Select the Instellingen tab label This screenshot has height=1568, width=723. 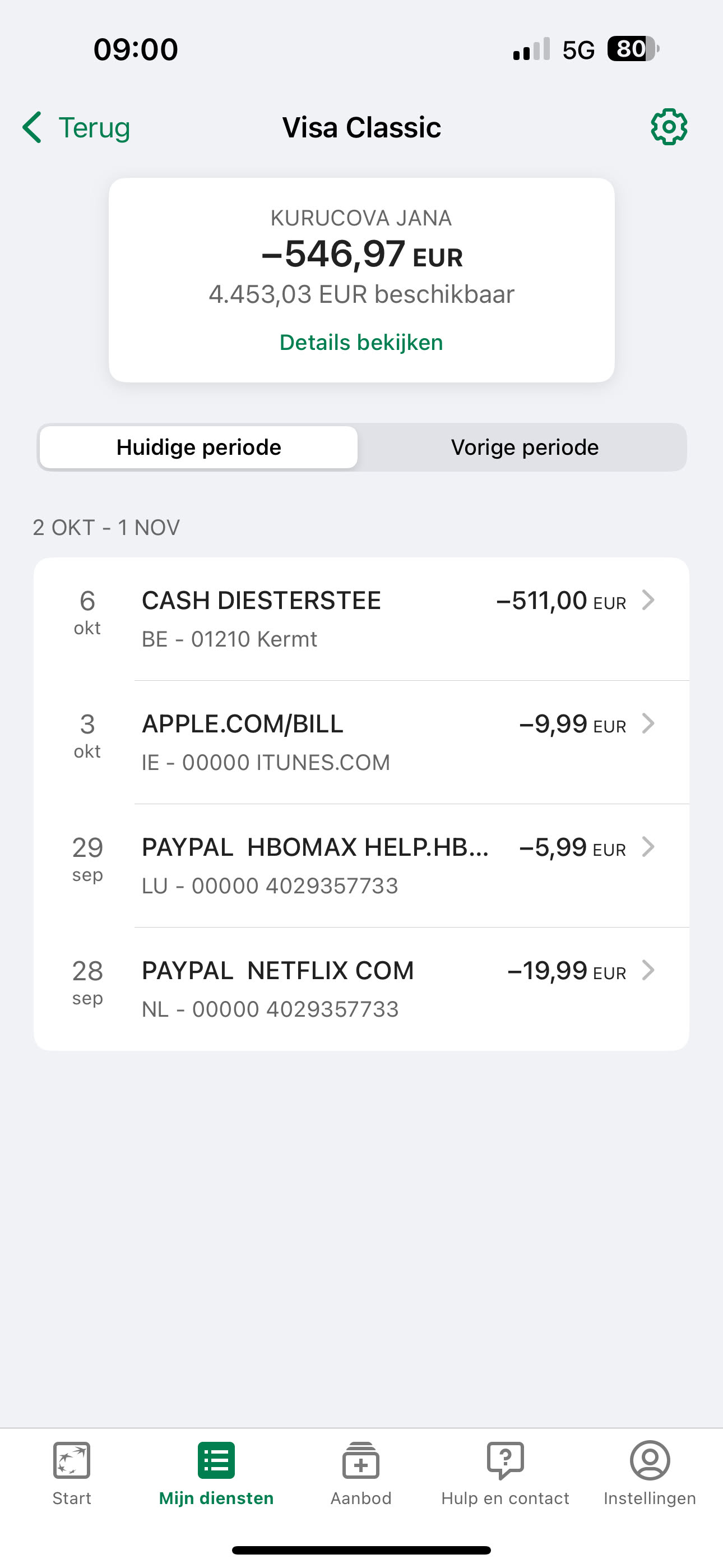point(650,1498)
